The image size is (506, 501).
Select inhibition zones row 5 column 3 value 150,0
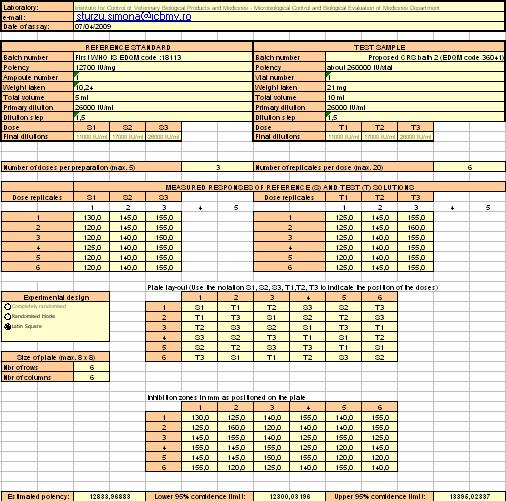(271, 457)
